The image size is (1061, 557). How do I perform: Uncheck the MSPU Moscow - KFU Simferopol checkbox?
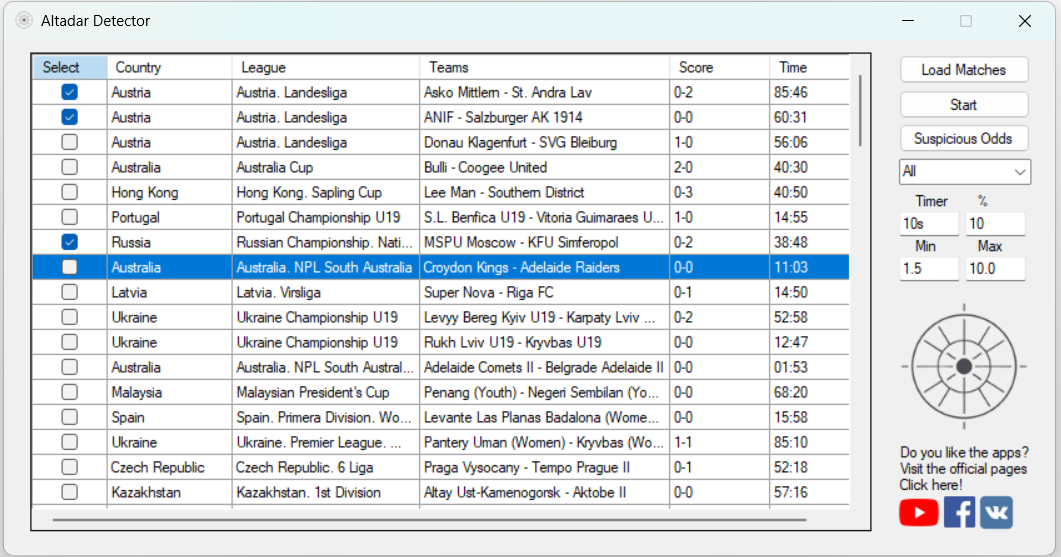tap(69, 242)
